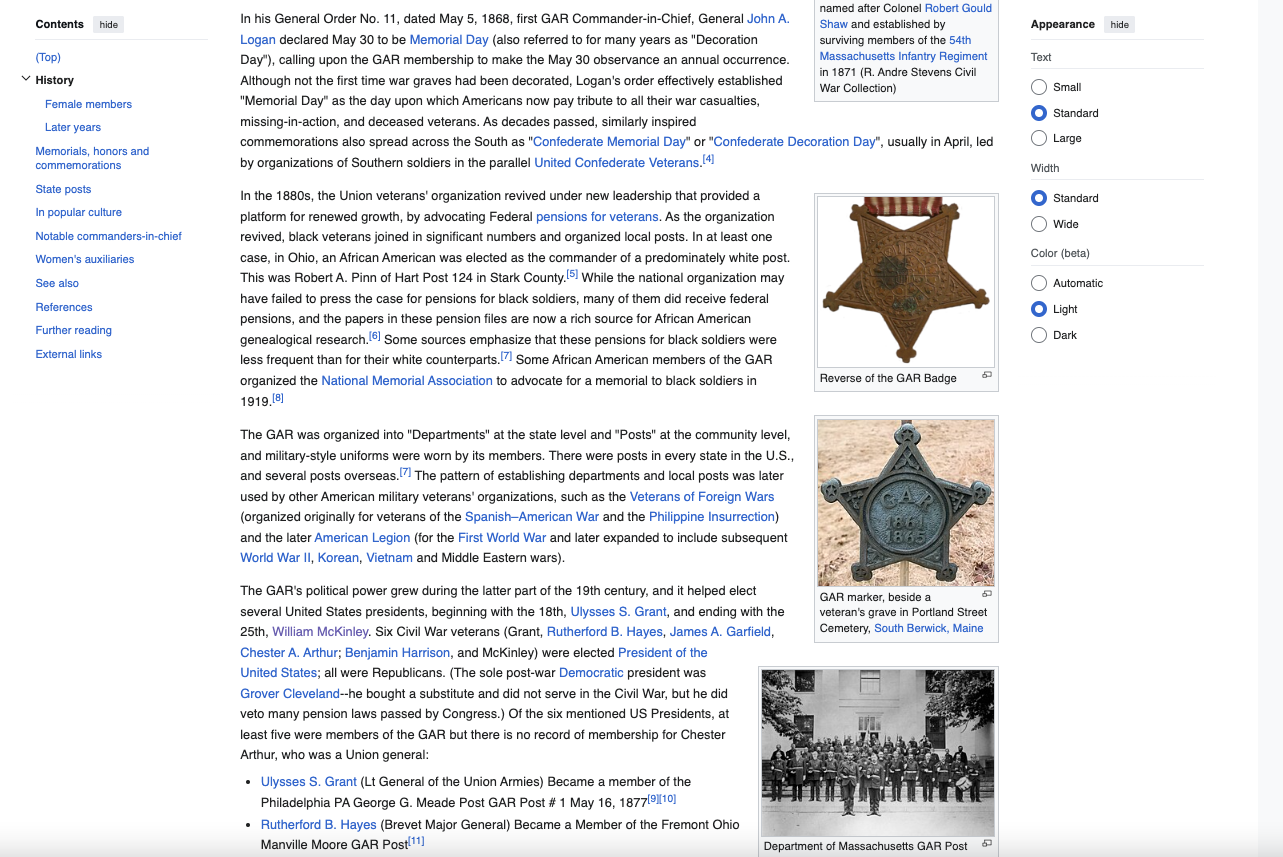Image resolution: width=1283 pixels, height=857 pixels.
Task: Select Small text size
Action: (1039, 87)
